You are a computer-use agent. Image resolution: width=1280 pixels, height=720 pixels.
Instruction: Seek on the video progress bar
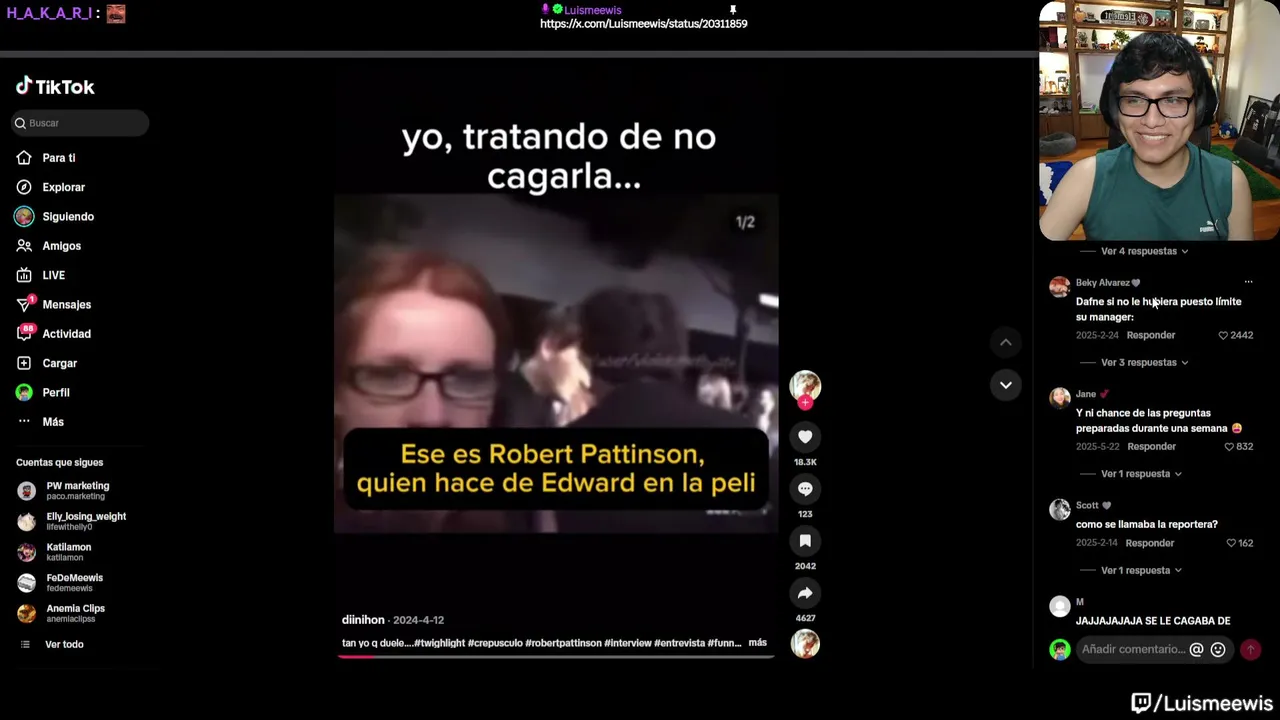tap(556, 657)
